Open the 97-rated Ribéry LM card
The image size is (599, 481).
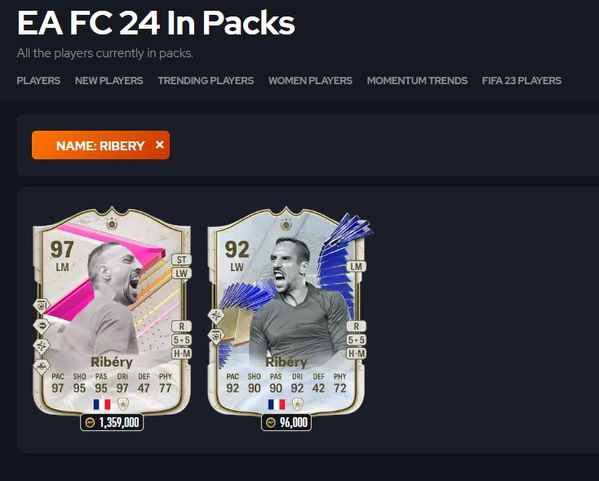(x=112, y=311)
